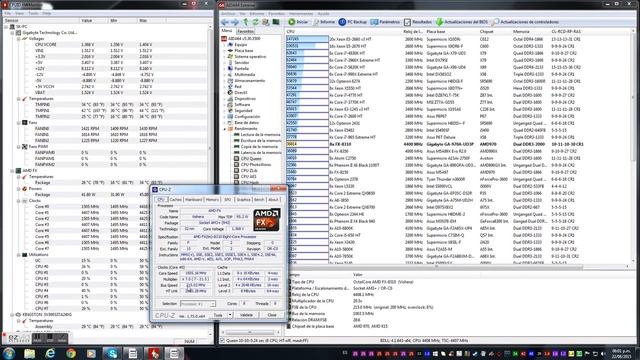Click Memoria column header in AIDA64
This screenshot has height=360, width=640.
tap(531, 31)
